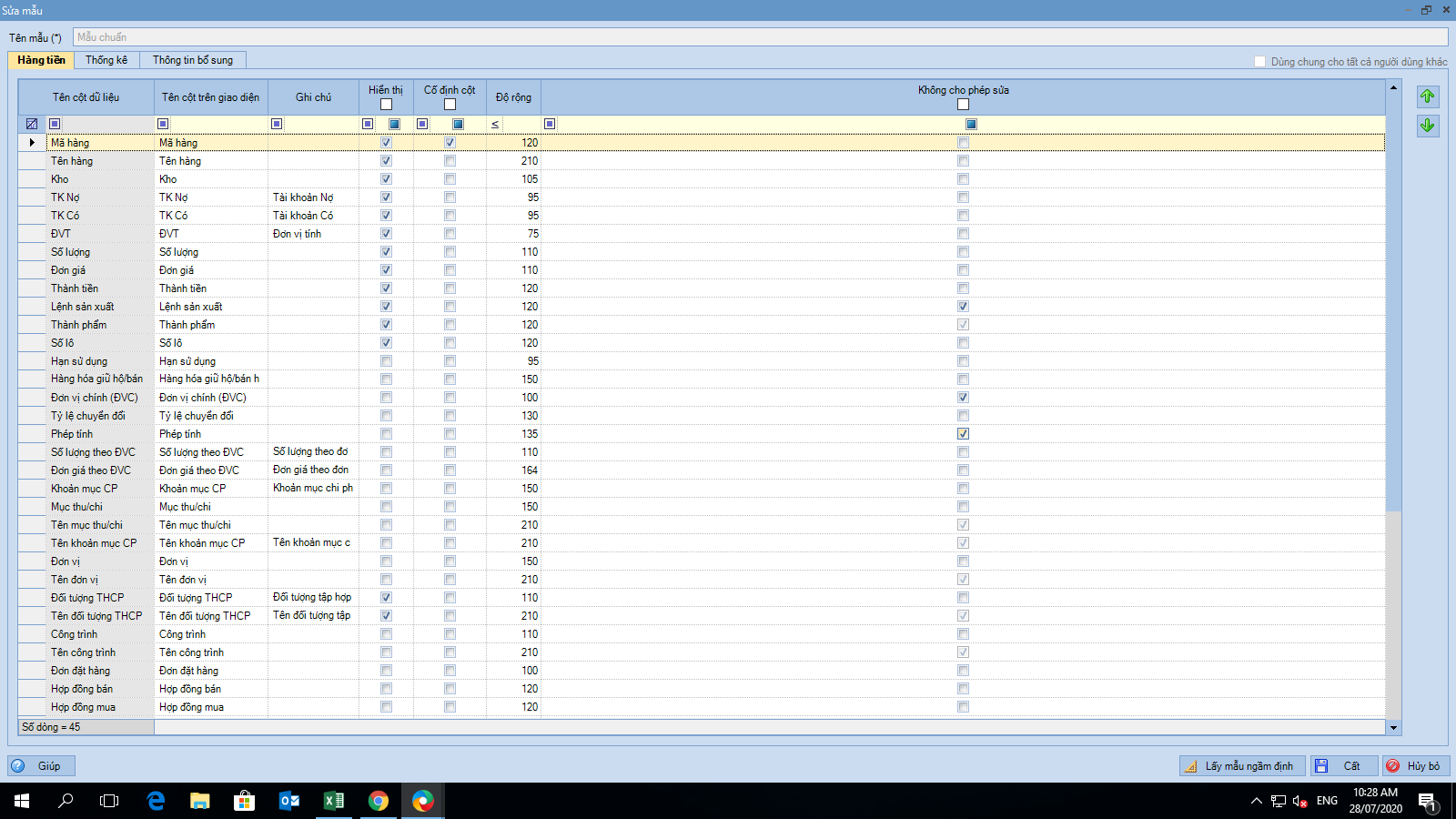The image size is (1456, 819).
Task: Click the clear filter icon in filter row
Action: click(x=32, y=124)
